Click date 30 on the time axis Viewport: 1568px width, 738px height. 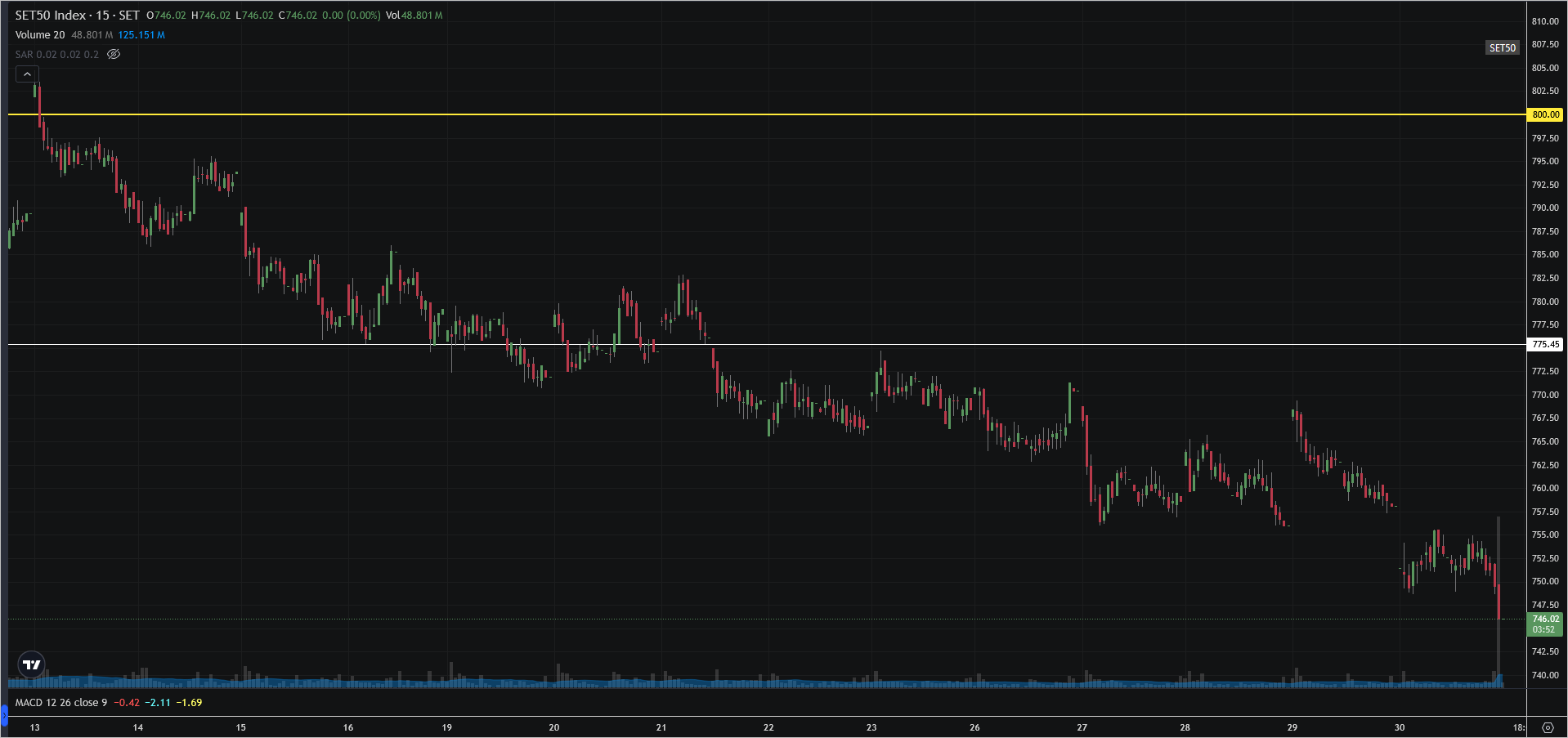point(1400,727)
